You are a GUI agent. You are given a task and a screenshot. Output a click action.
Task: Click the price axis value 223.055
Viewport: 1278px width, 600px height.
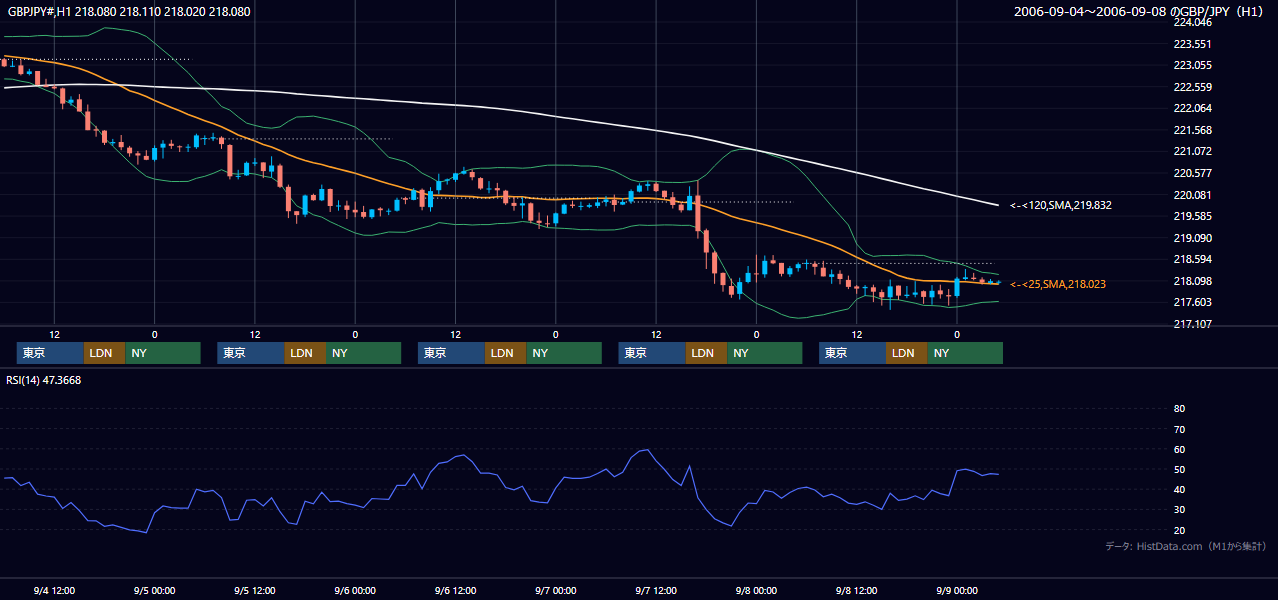1192,65
